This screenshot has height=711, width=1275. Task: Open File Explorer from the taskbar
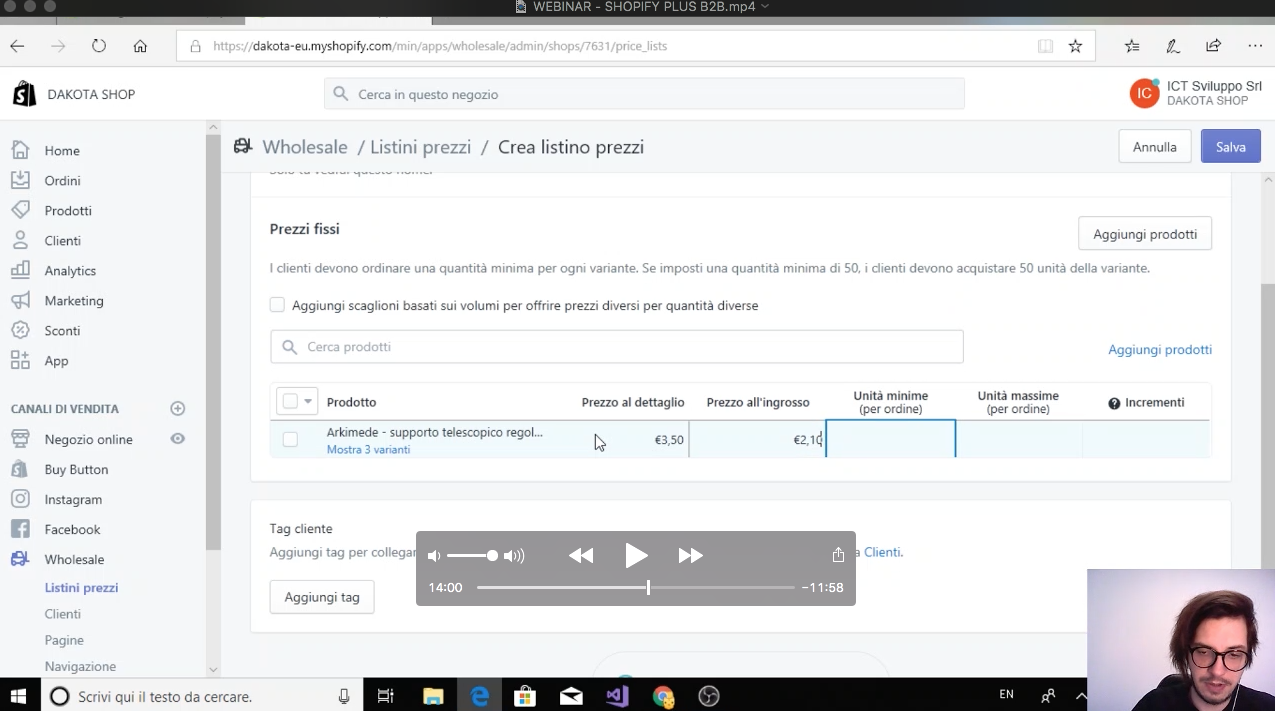click(433, 696)
